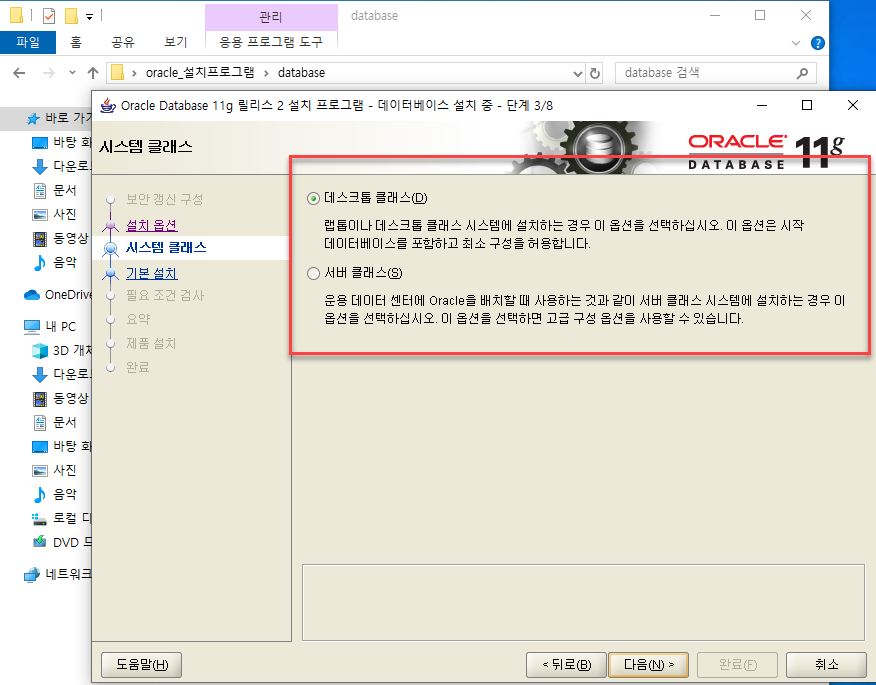Open the 보기 ribbon tab
The height and width of the screenshot is (685, 876).
175,42
